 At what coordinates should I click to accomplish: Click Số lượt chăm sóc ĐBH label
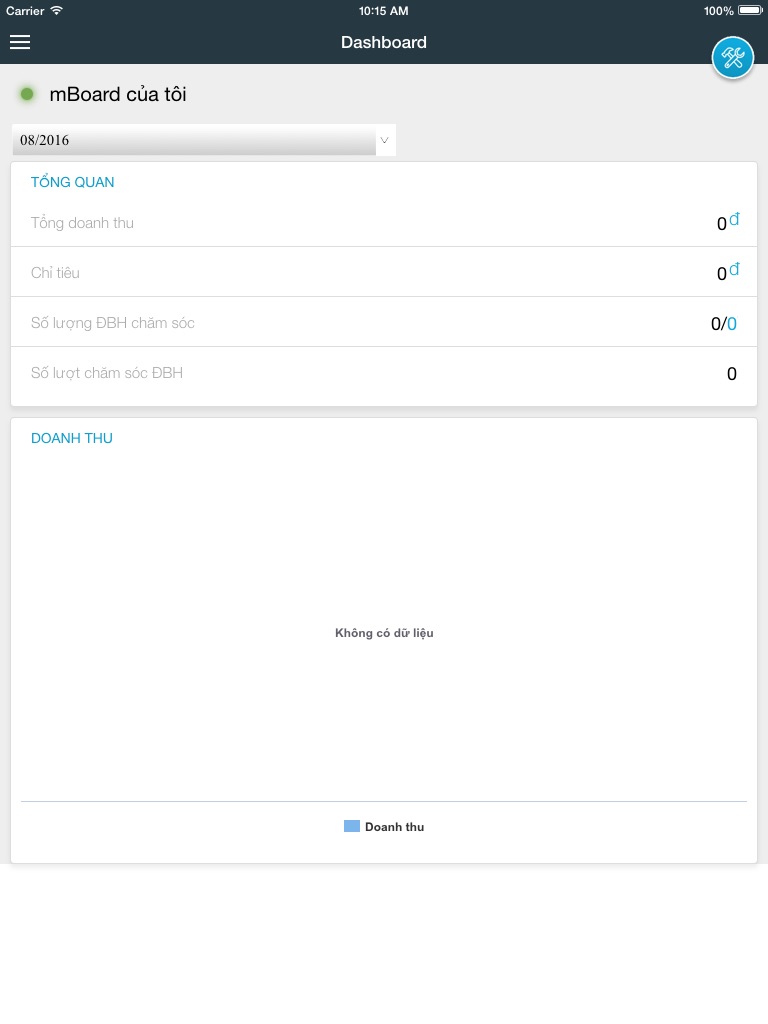tap(107, 373)
